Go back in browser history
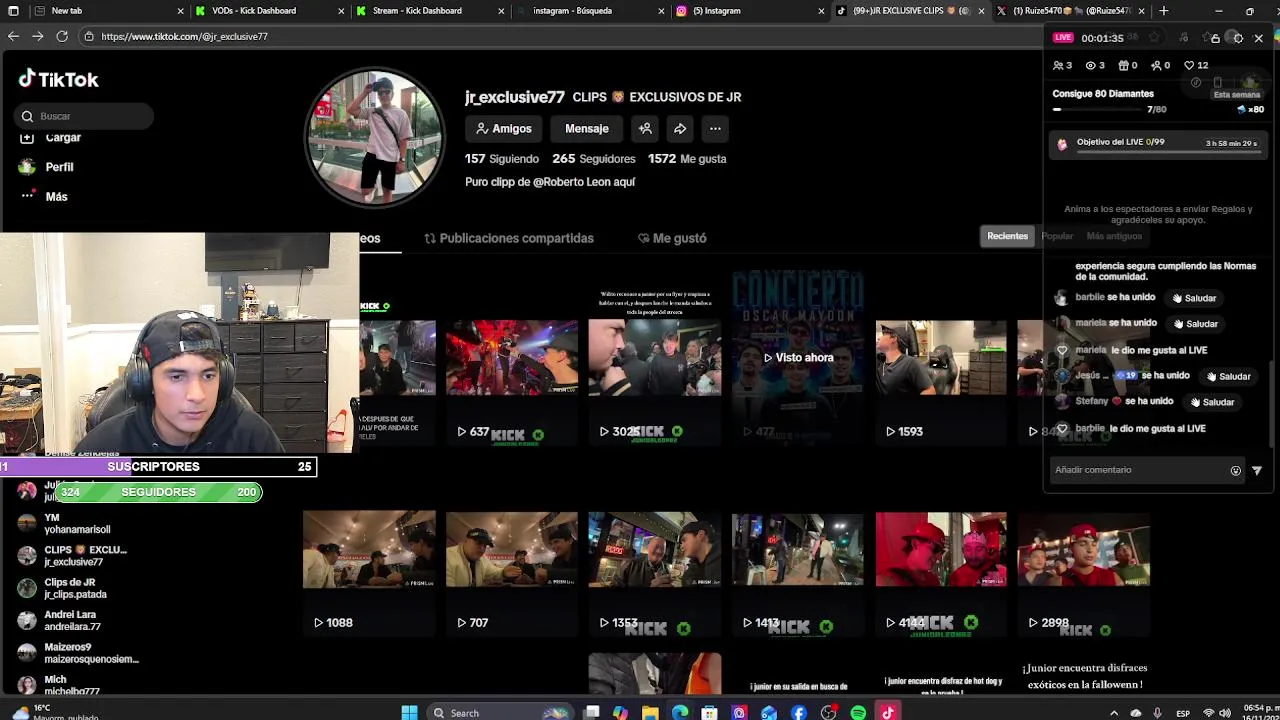 tap(13, 36)
